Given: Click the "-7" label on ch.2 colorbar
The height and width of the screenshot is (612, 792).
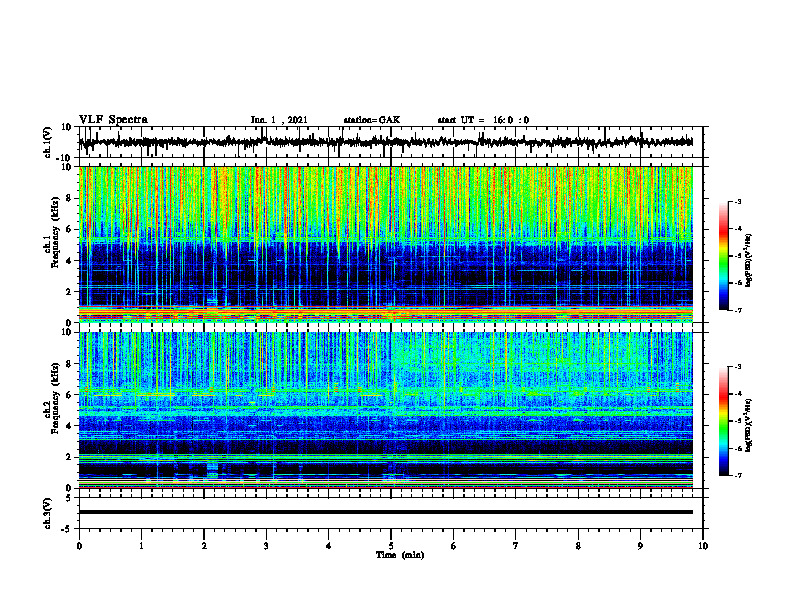Looking at the screenshot, I should coord(737,475).
